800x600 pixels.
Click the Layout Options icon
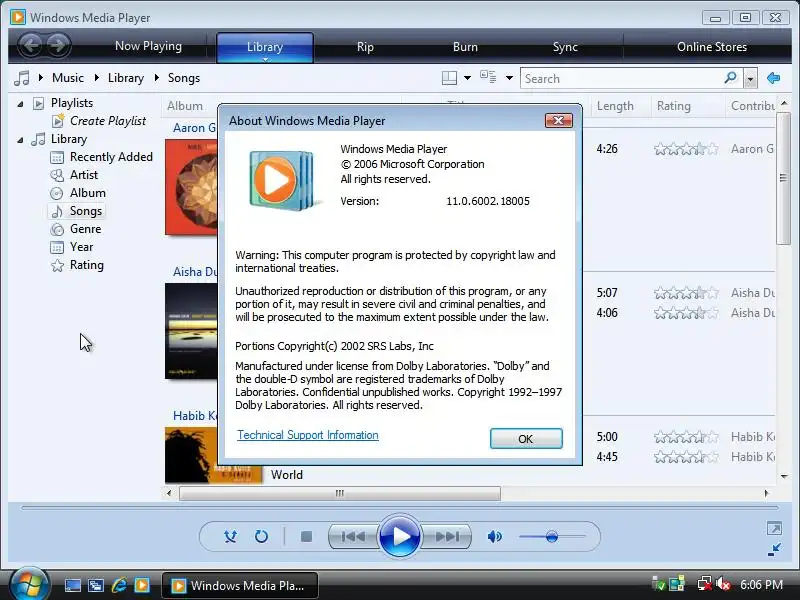[449, 78]
